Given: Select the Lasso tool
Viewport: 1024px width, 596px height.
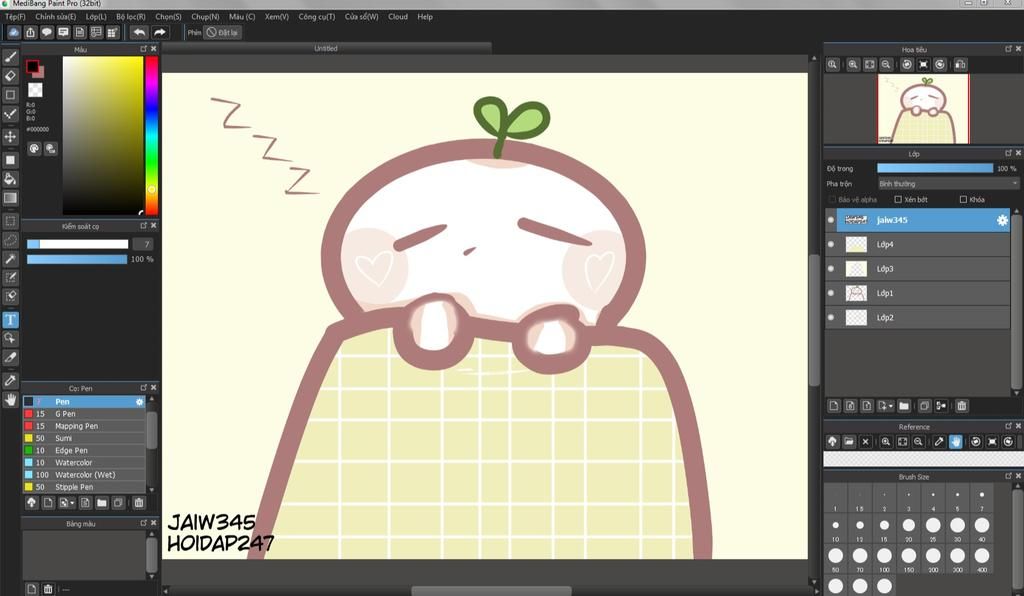Looking at the screenshot, I should tap(10, 240).
